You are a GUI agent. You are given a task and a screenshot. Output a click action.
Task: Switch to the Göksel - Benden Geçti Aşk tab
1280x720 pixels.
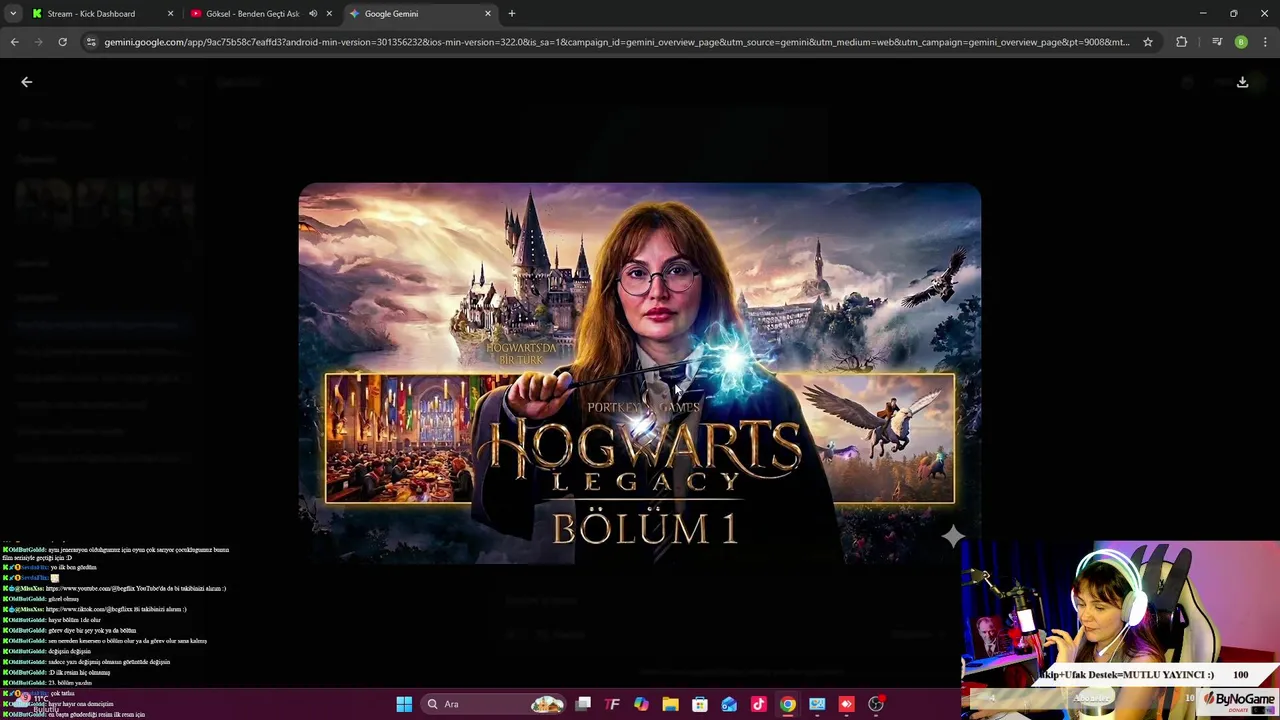[252, 14]
